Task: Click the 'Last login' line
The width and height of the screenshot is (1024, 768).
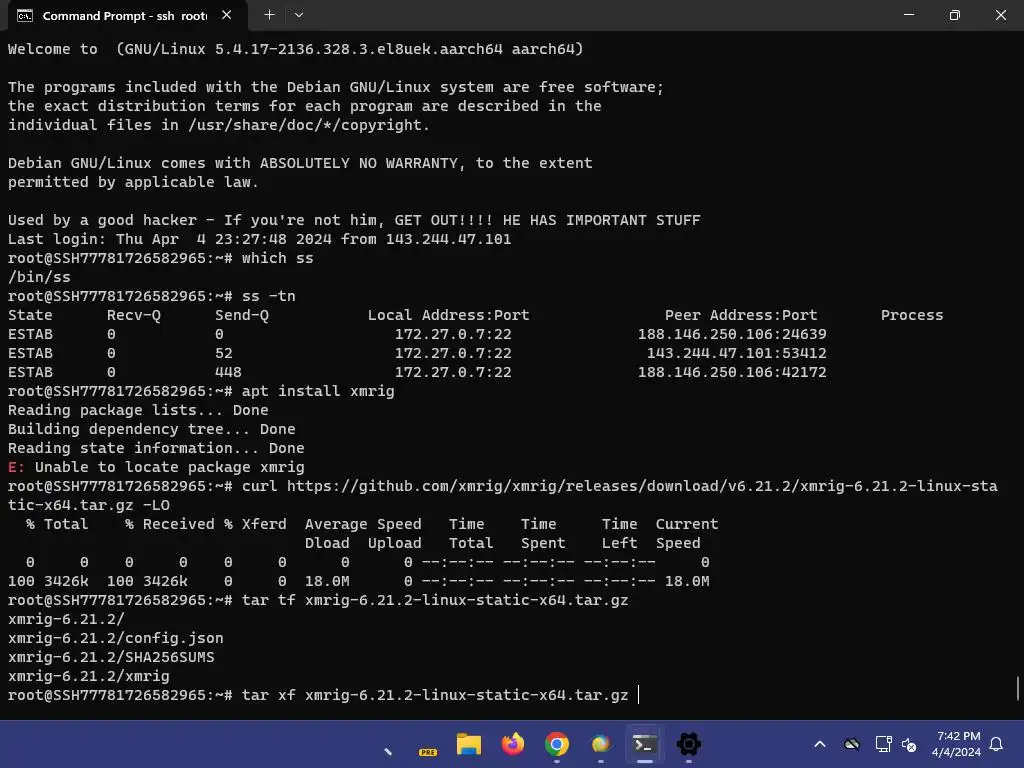Action: [x=259, y=239]
